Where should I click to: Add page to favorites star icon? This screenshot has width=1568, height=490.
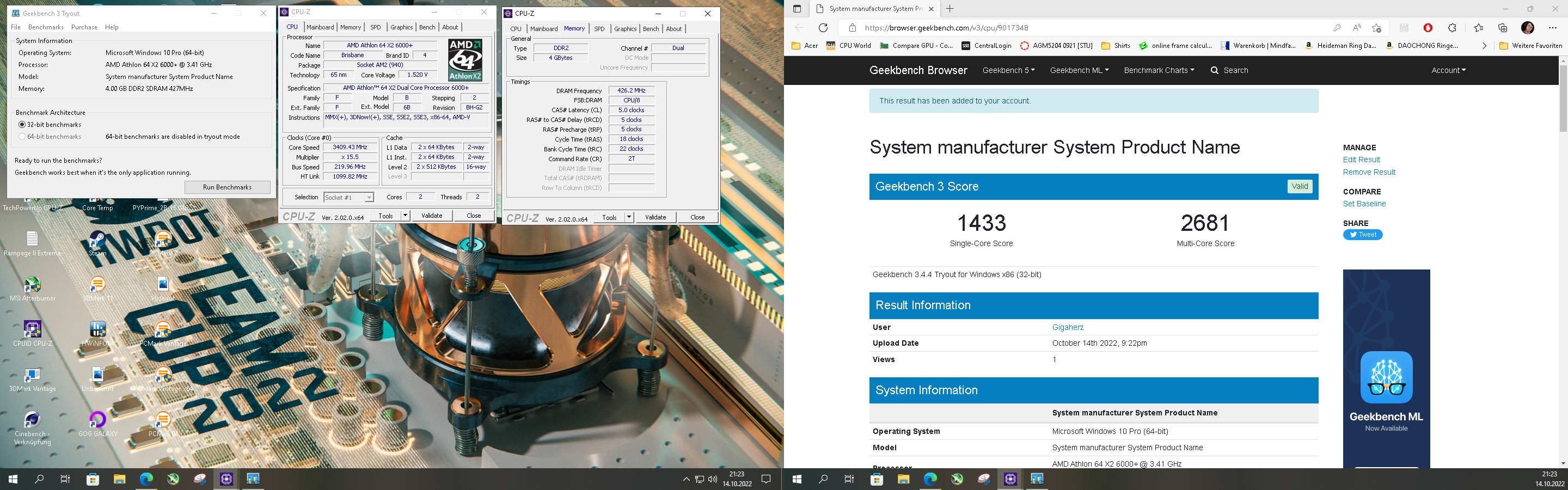[x=1376, y=27]
